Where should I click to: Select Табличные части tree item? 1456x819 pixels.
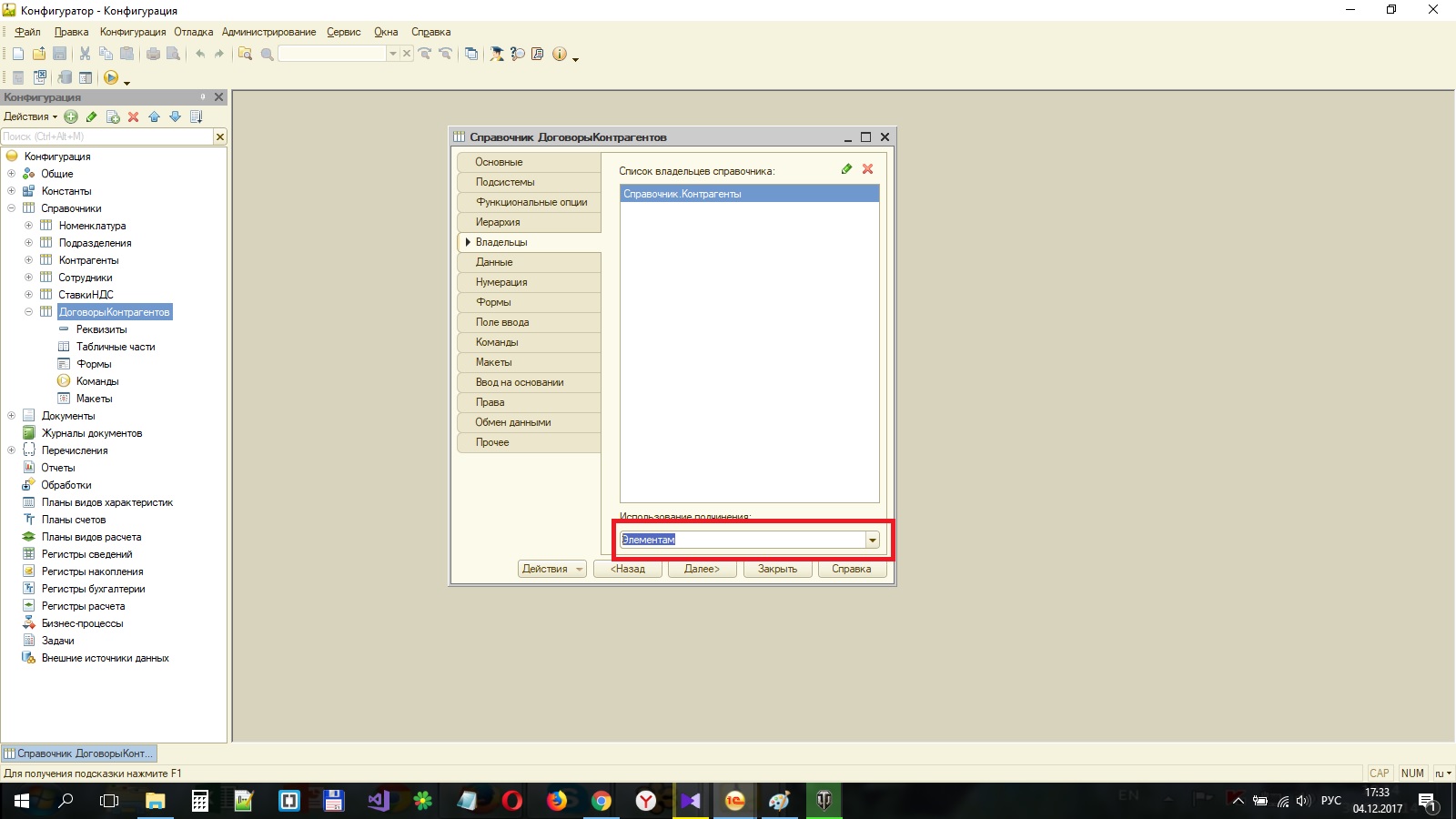click(x=116, y=347)
